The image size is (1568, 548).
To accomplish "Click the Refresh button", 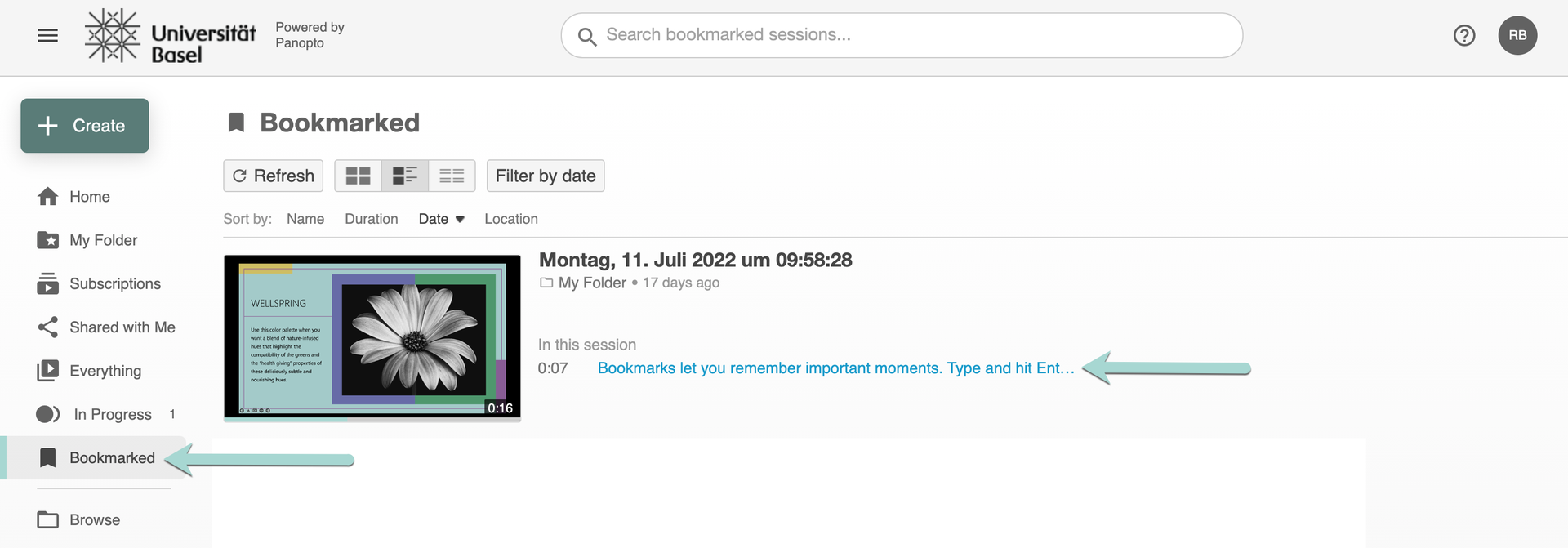I will pyautogui.click(x=274, y=176).
